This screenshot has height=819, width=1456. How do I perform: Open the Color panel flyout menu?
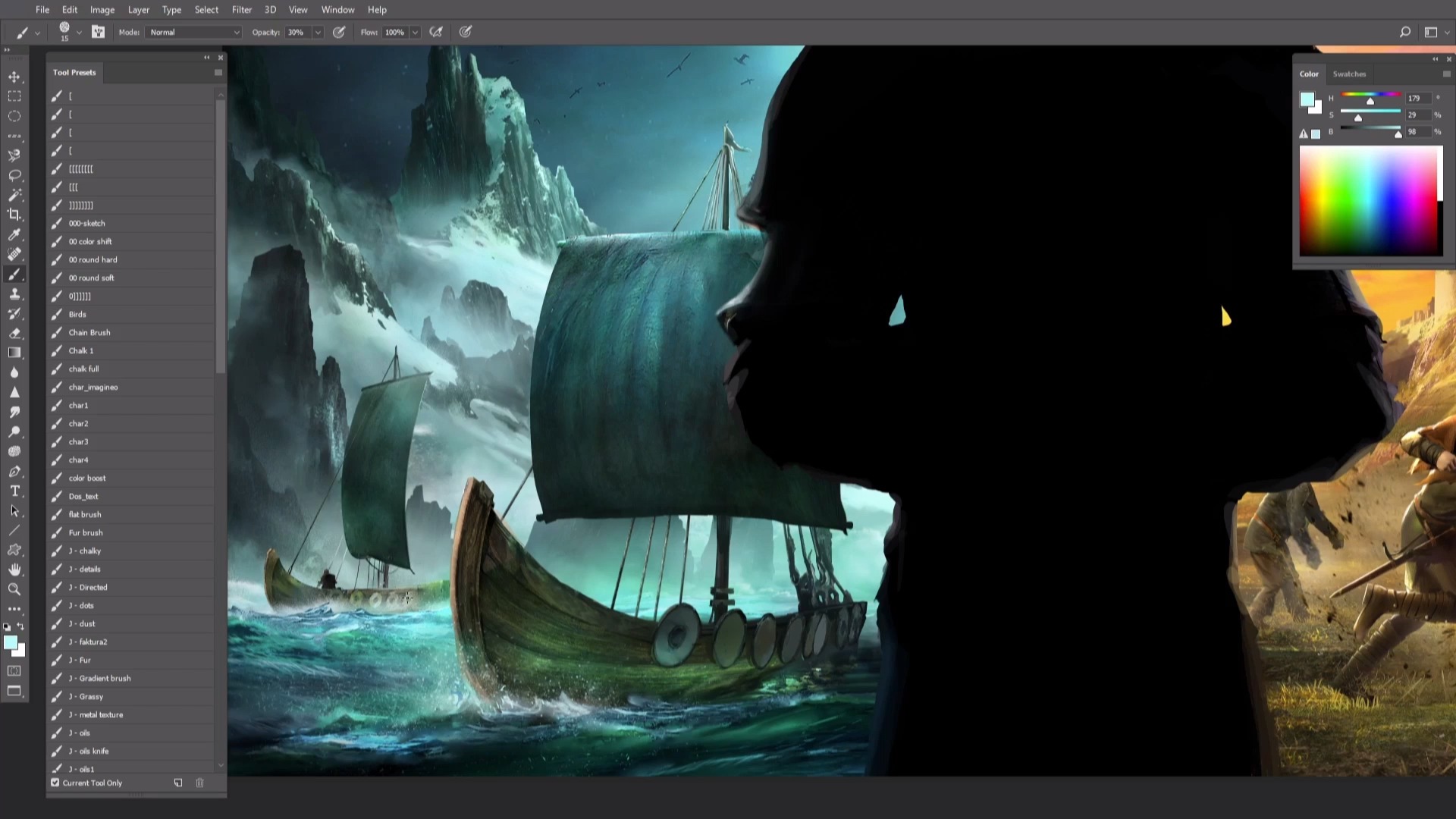click(x=1446, y=74)
